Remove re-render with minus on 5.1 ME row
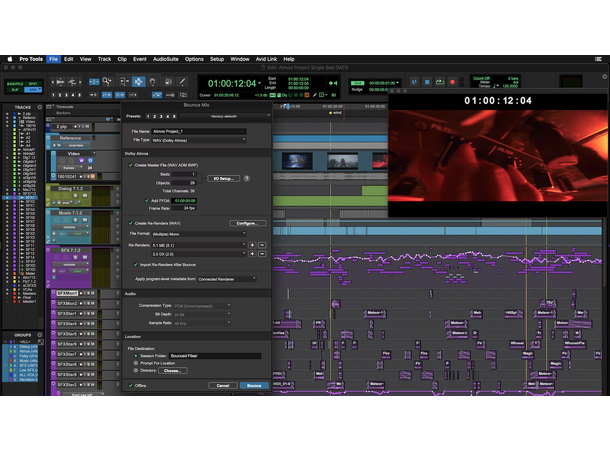 pos(262,245)
